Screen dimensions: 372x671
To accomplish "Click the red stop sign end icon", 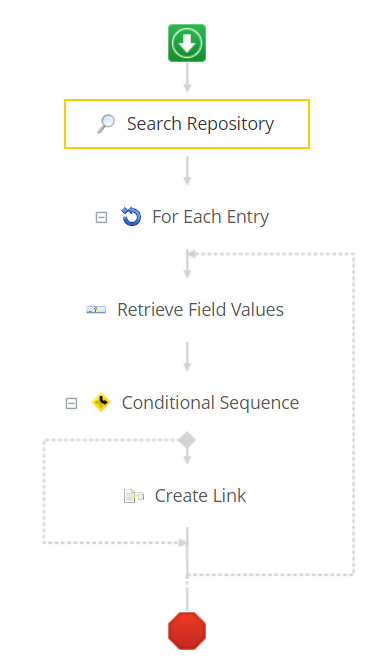I will click(x=187, y=631).
